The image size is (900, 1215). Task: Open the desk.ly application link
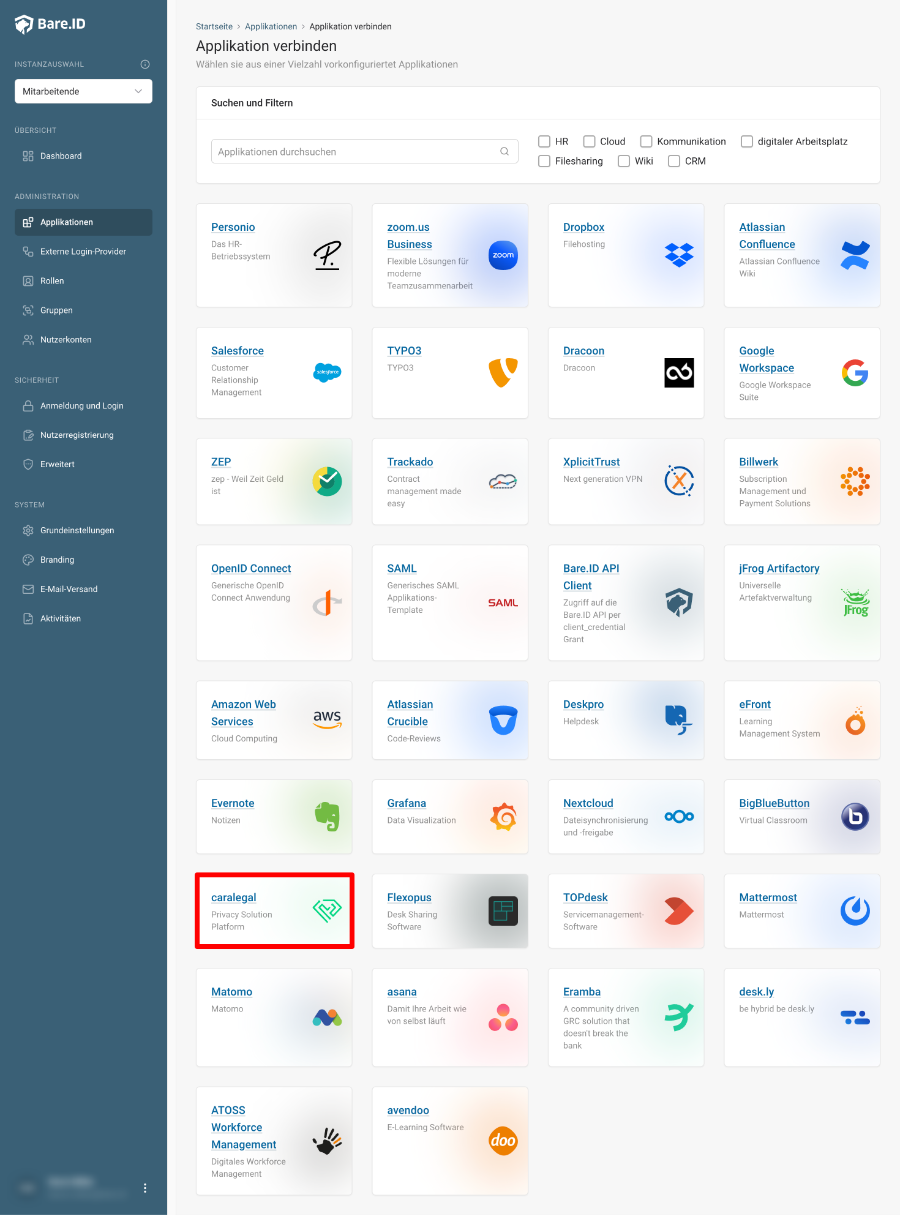pyautogui.click(x=757, y=992)
